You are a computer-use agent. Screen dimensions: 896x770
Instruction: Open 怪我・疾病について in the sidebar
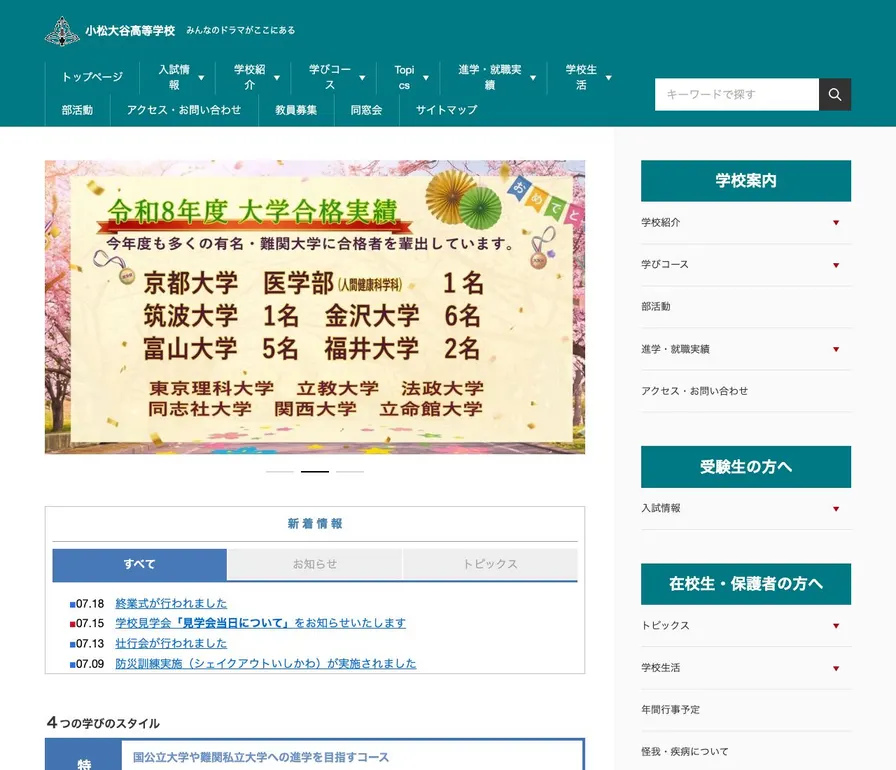coord(685,752)
